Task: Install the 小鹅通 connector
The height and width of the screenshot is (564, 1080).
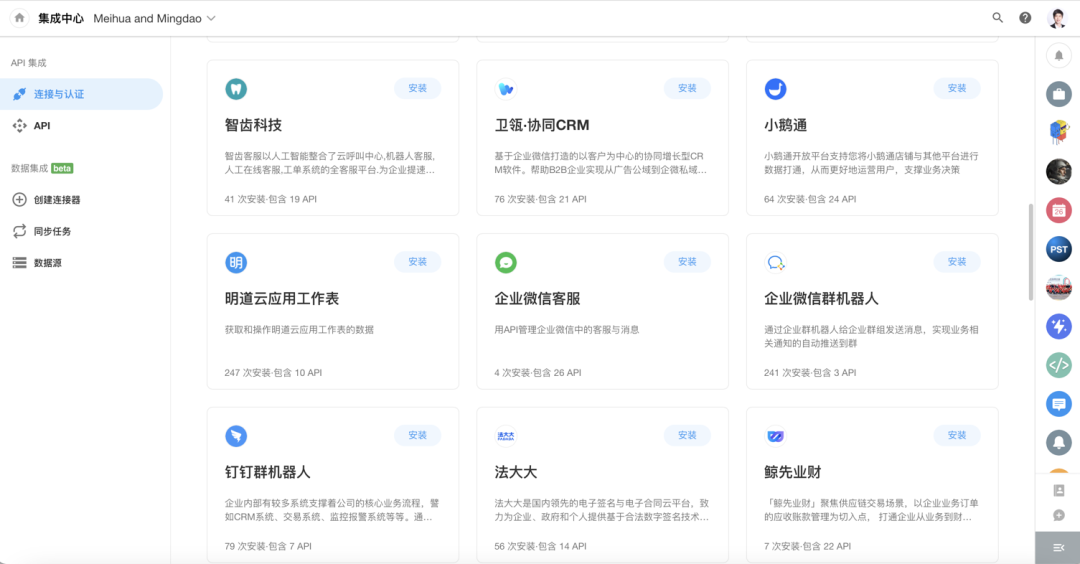Action: (957, 88)
